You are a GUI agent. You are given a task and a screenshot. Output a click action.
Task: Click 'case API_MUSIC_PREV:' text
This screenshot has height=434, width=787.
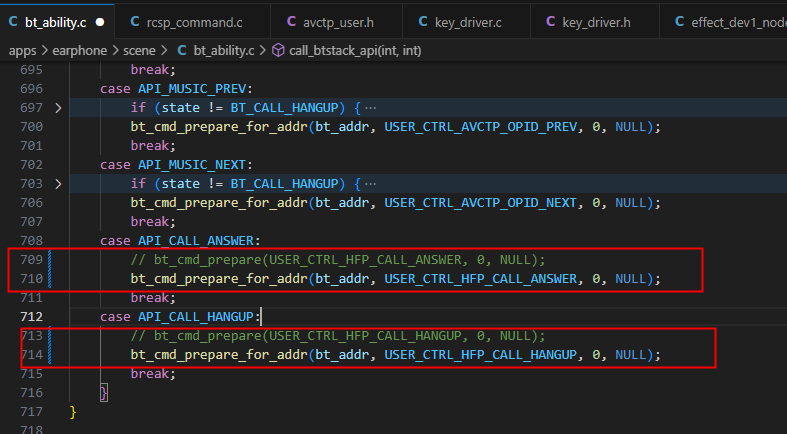(176, 89)
